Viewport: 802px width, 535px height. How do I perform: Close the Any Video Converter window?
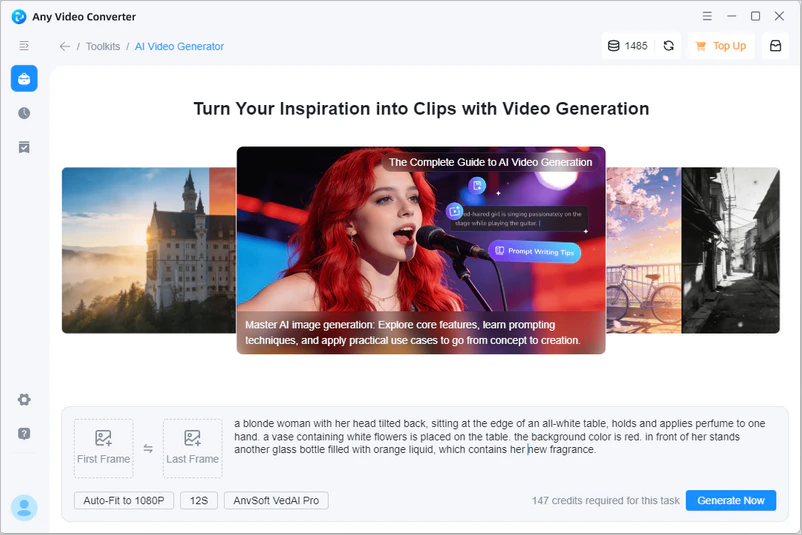coord(779,16)
